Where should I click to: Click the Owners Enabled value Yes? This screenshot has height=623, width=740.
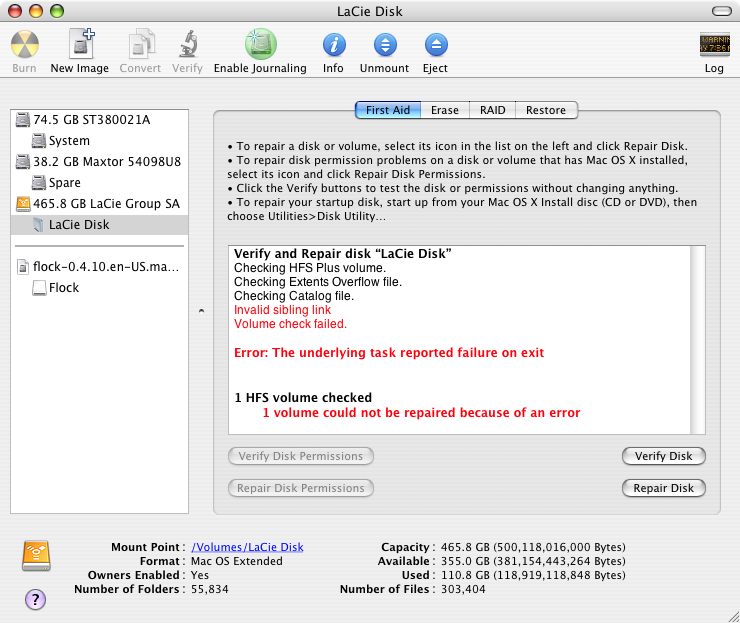click(200, 575)
